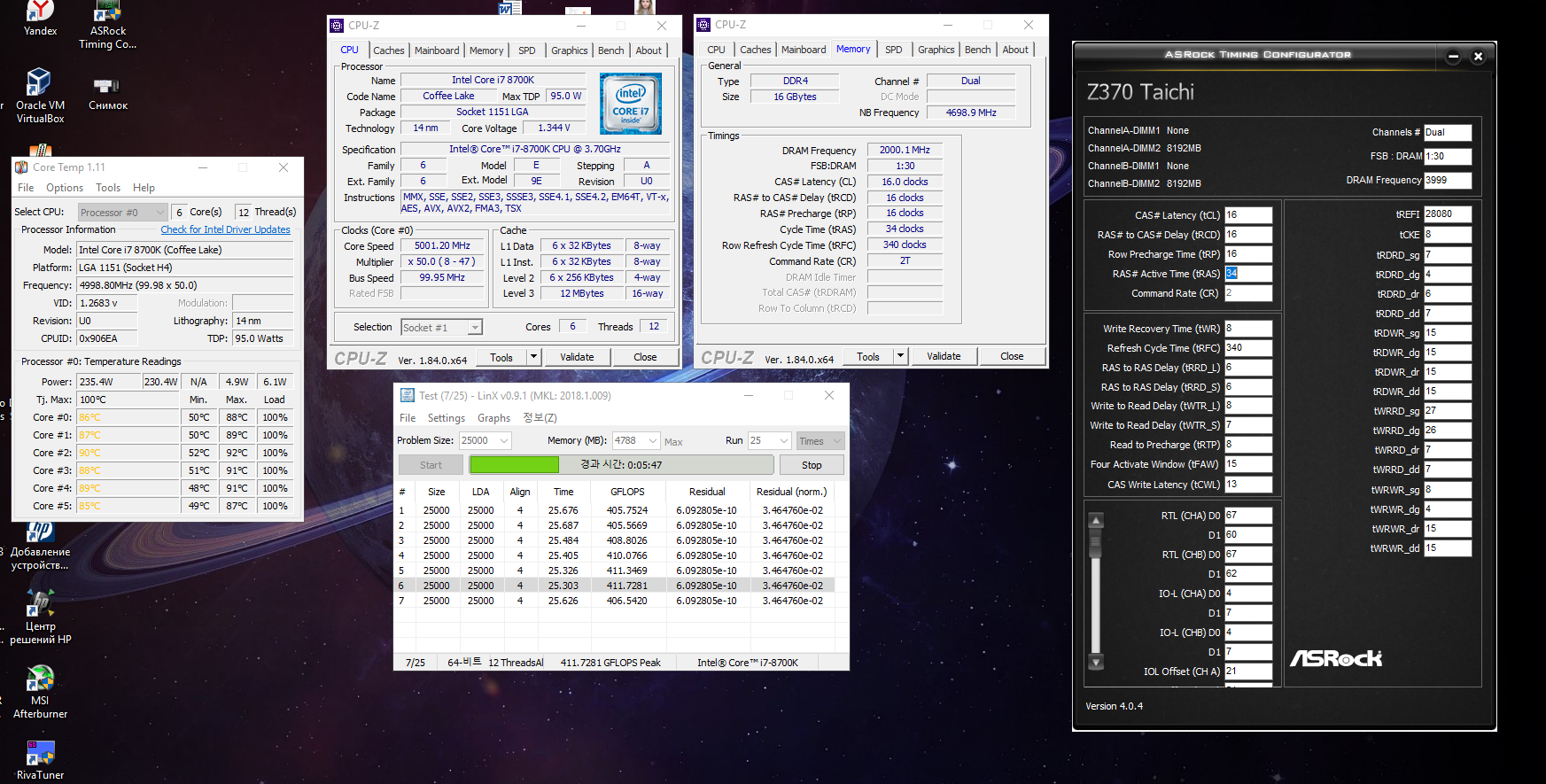Click title bar icon of CPU-Z processor window
The width and height of the screenshot is (1546, 784).
pos(337,26)
